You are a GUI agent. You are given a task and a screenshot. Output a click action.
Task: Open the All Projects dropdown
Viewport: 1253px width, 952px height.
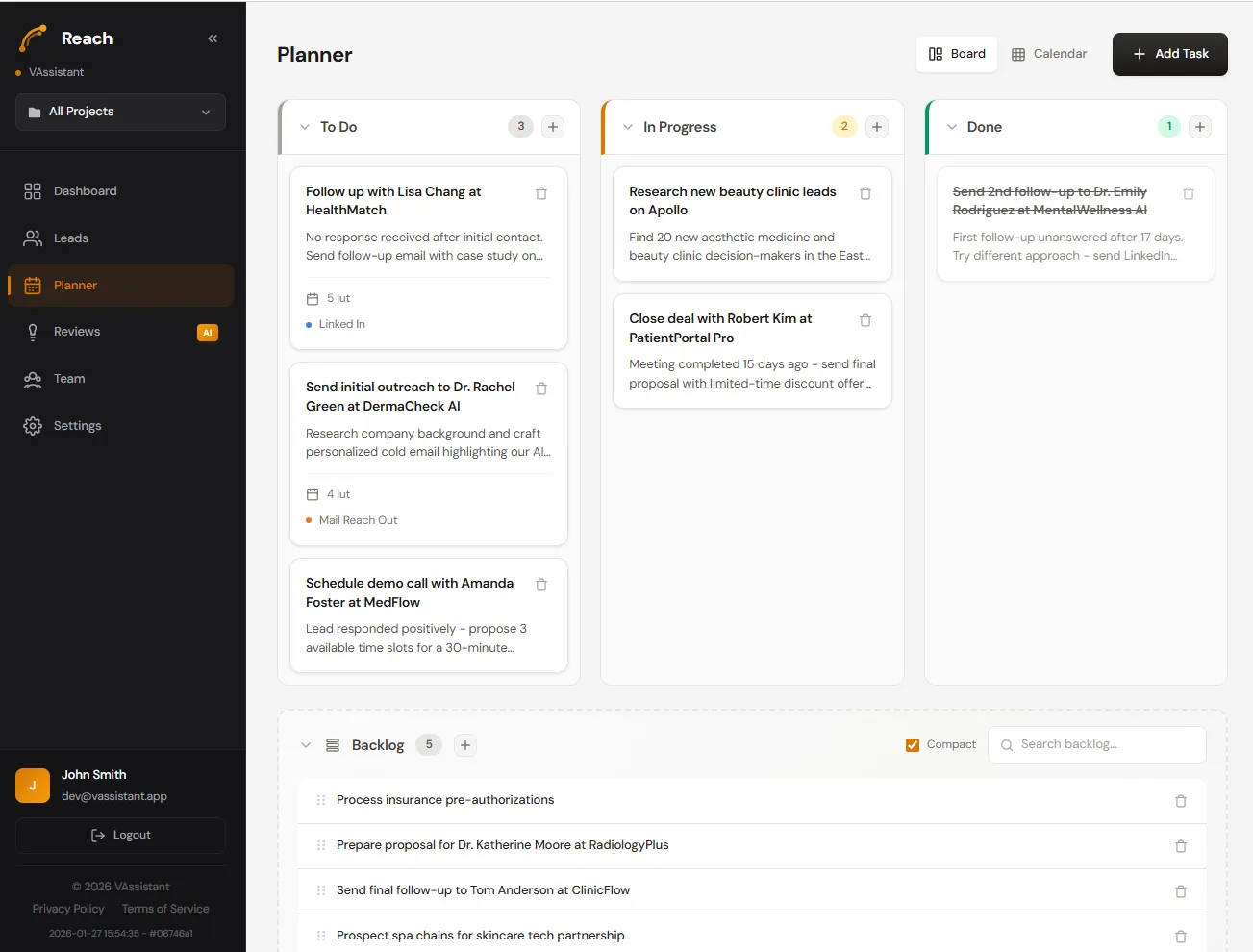[120, 112]
